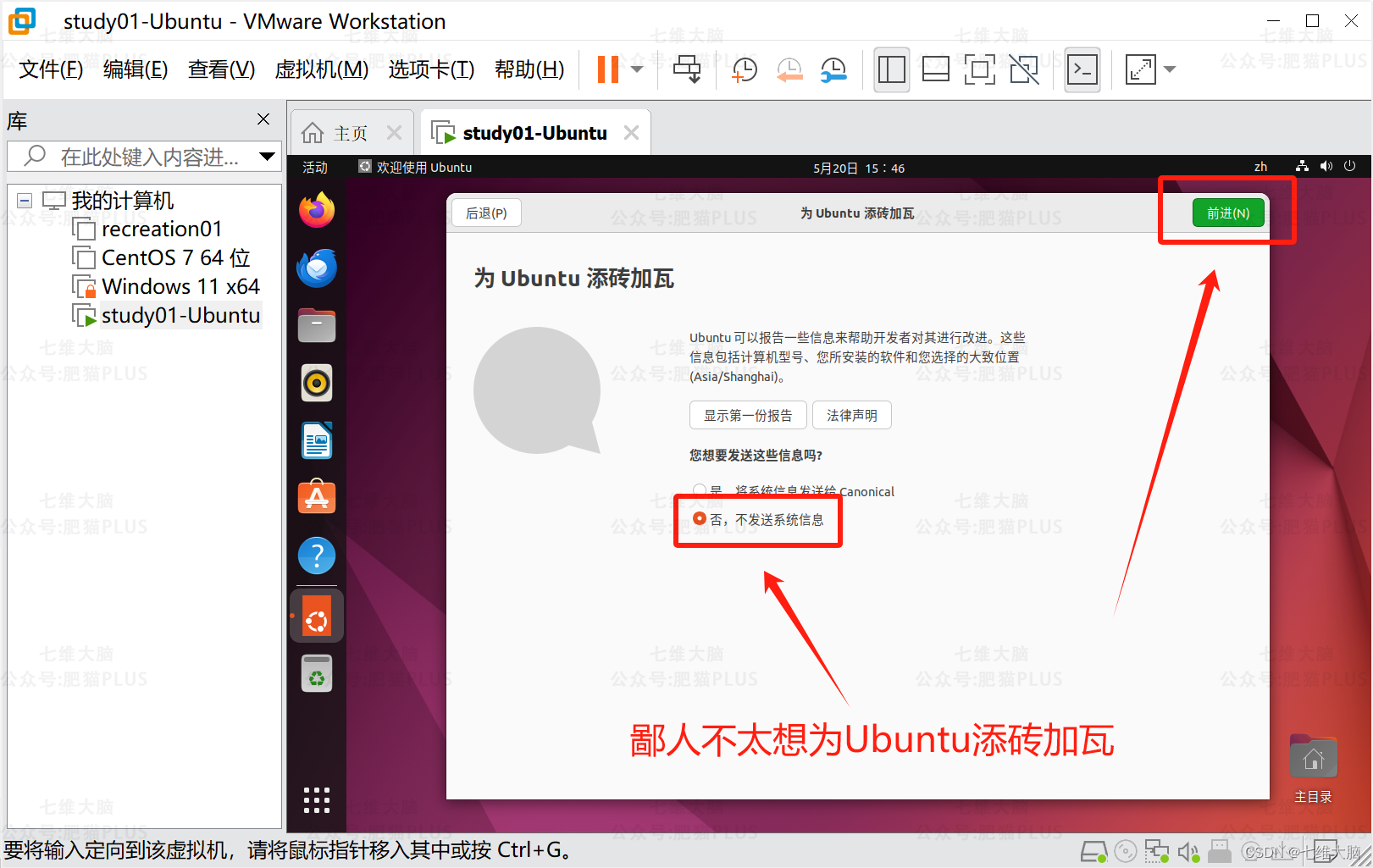The image size is (1373, 868).
Task: Open the snapshot manager icon
Action: pyautogui.click(x=833, y=69)
